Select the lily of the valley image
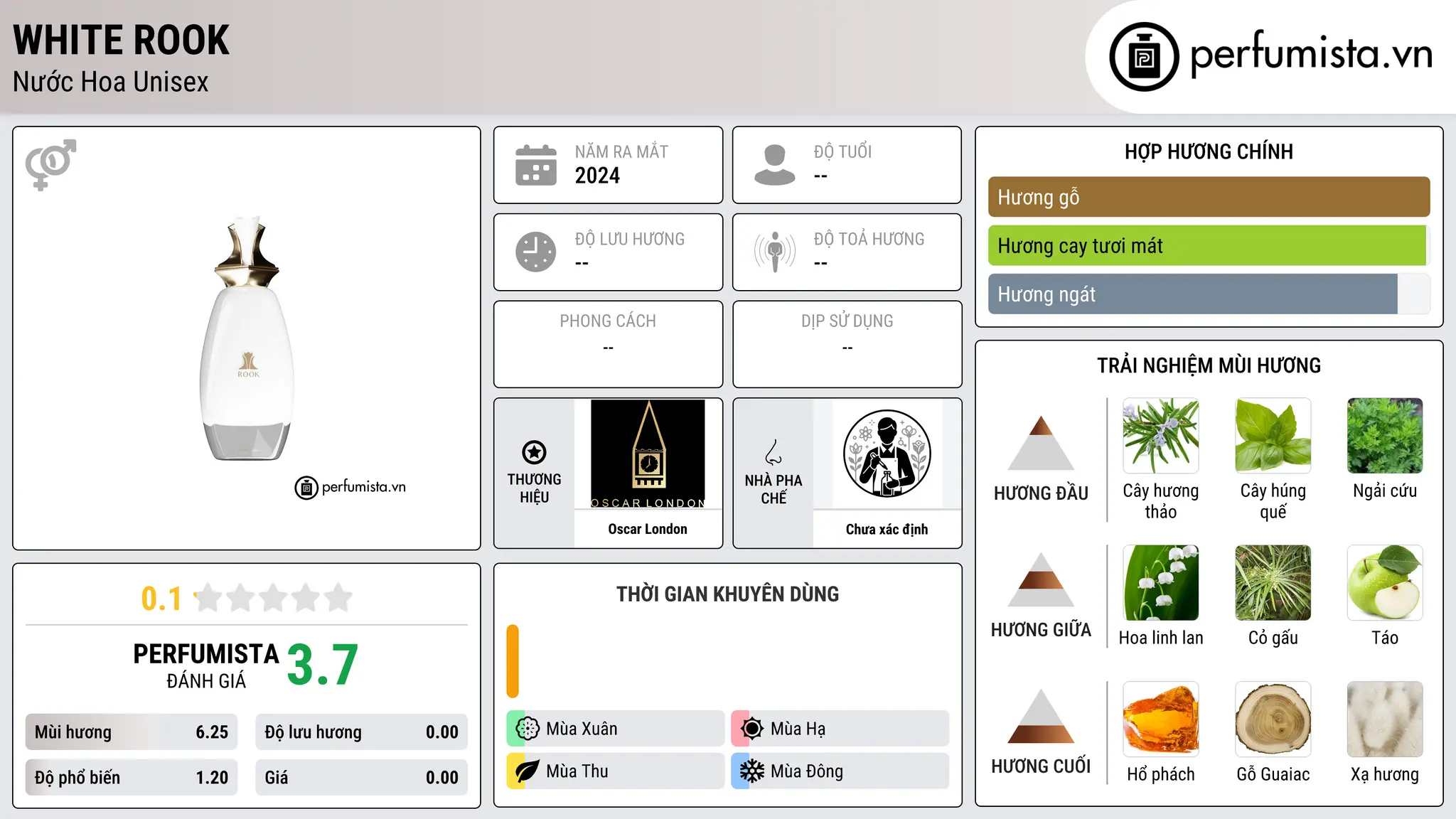Image resolution: width=1456 pixels, height=819 pixels. pyautogui.click(x=1160, y=583)
